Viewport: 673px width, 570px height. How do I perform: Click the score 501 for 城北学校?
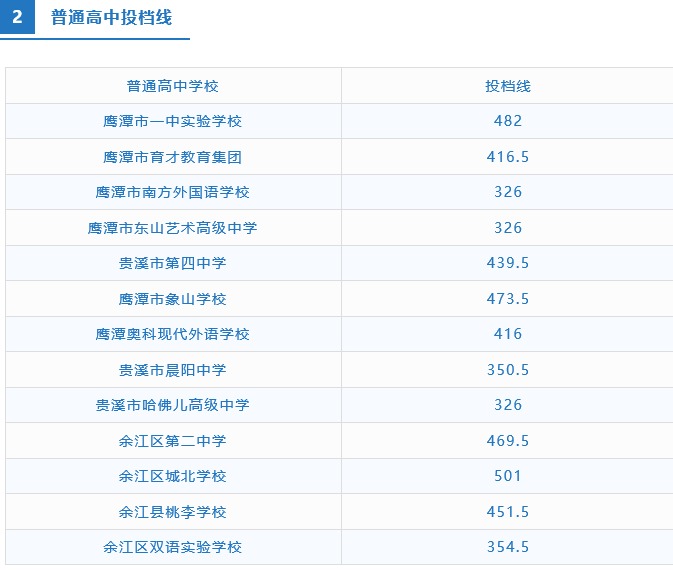507,476
